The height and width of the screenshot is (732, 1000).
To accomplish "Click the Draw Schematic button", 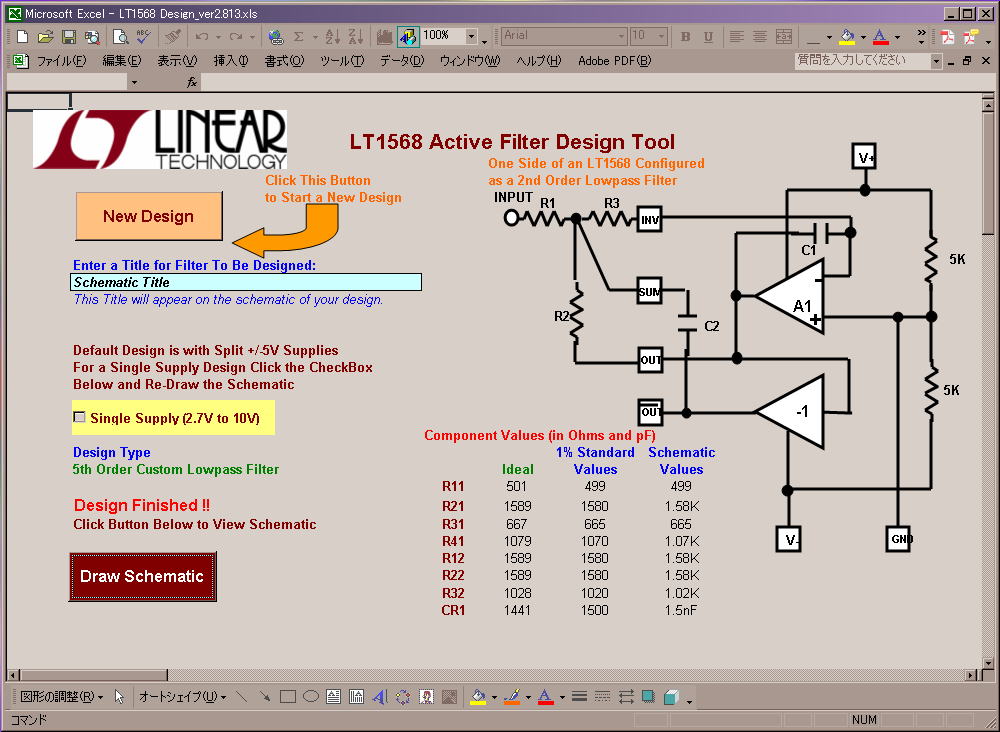I will click(143, 576).
